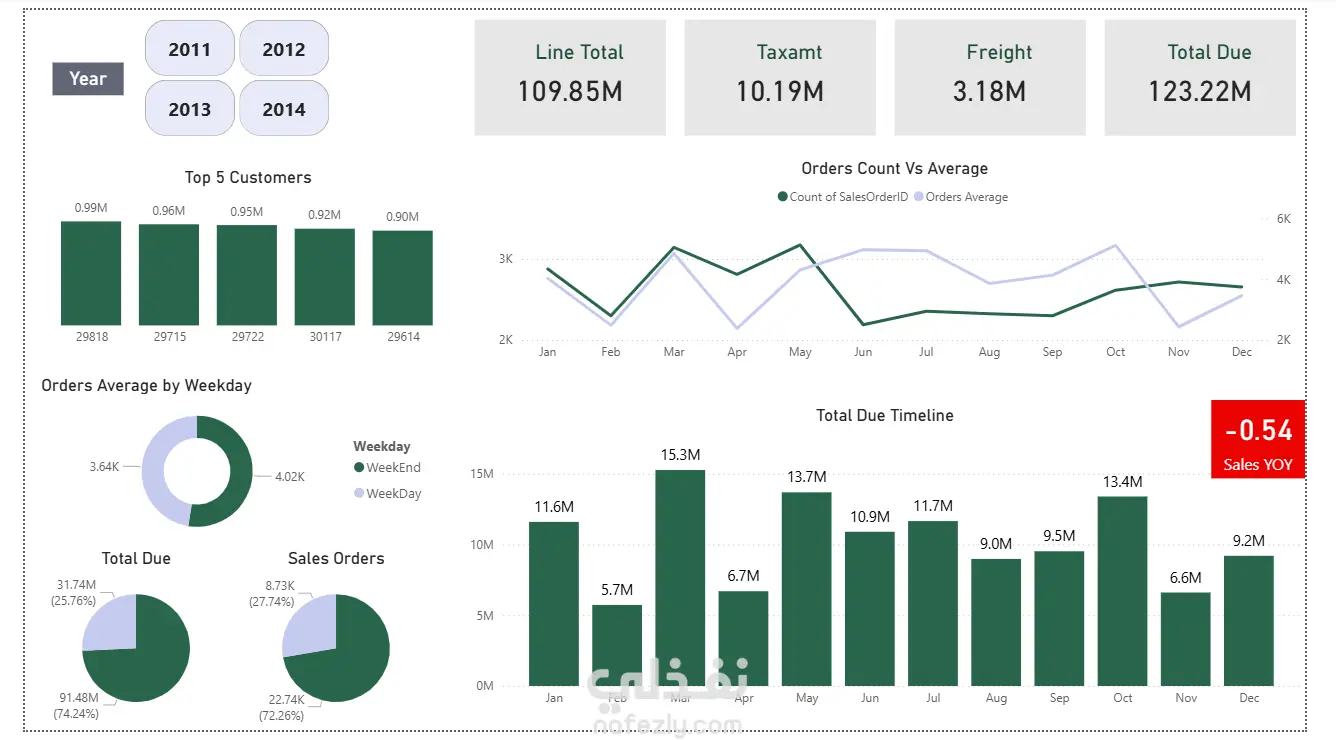The image size is (1336, 740).
Task: Click the Oct 13.4M timeline bar
Action: point(1122,592)
